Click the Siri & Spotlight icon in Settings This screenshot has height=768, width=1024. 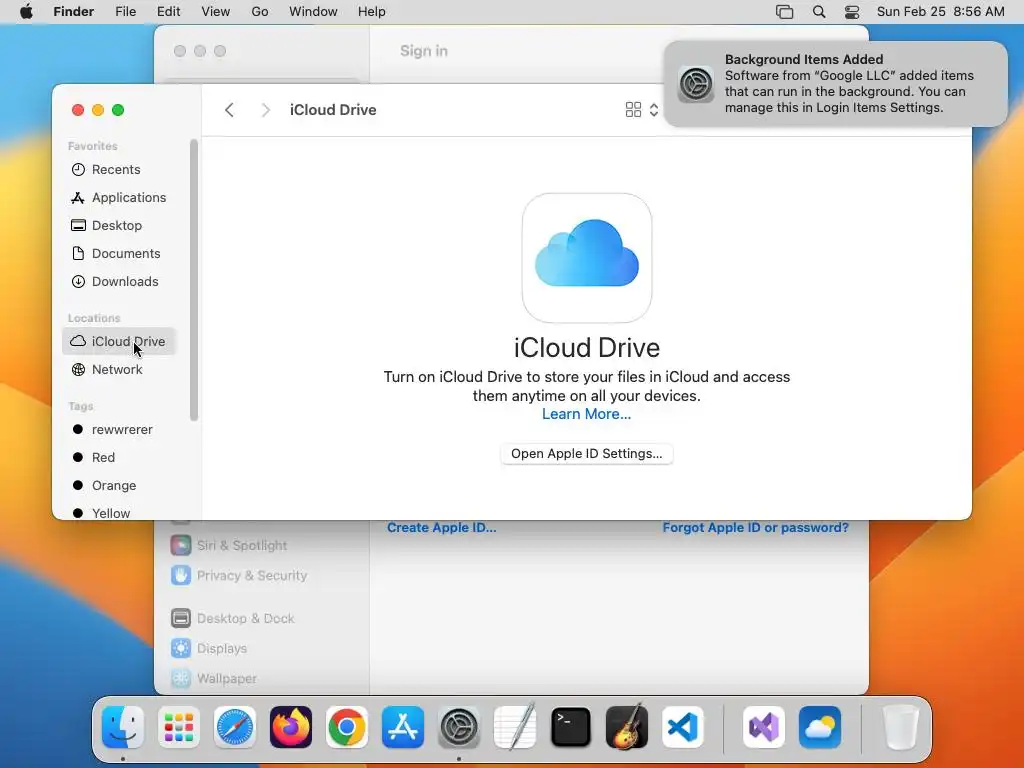[181, 545]
